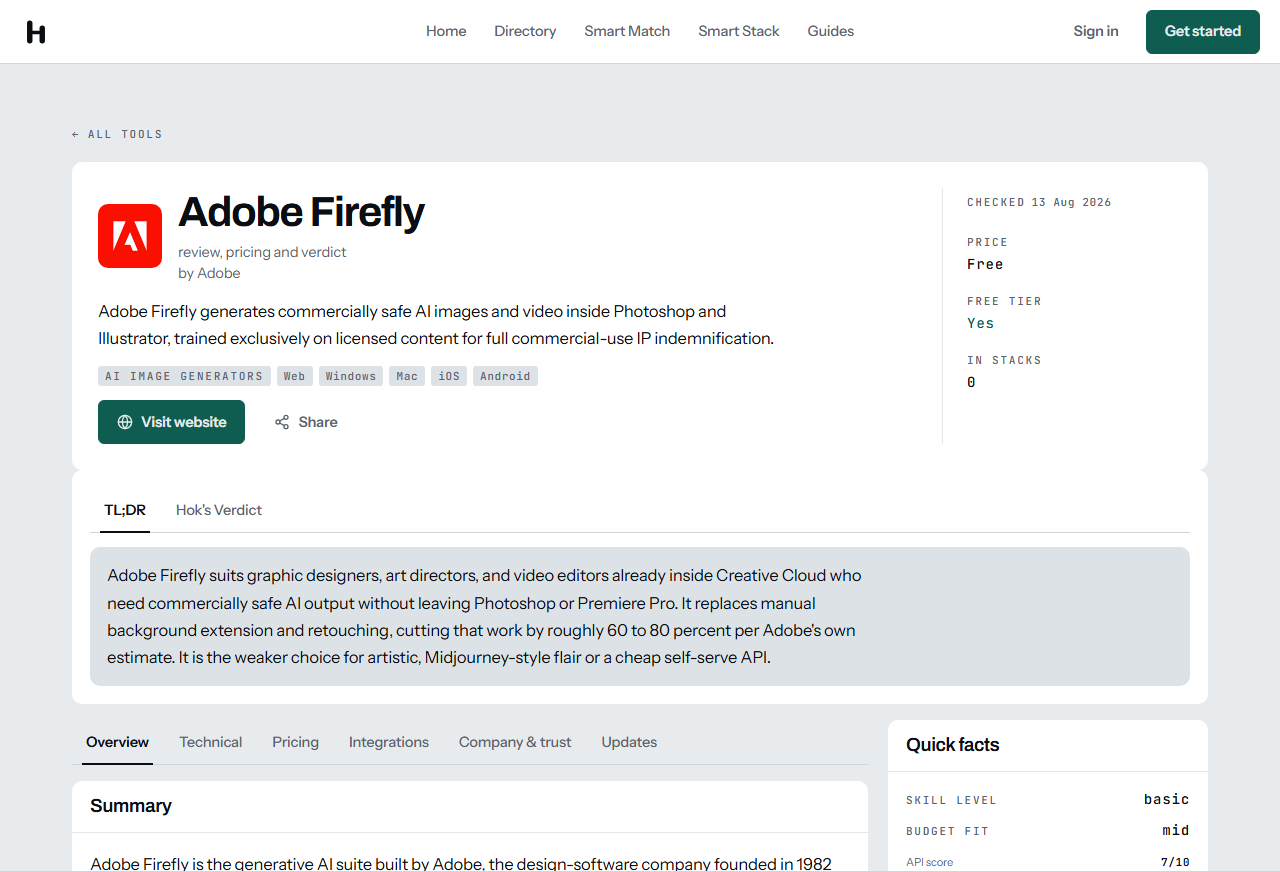Switch to Company & trust tab

515,742
